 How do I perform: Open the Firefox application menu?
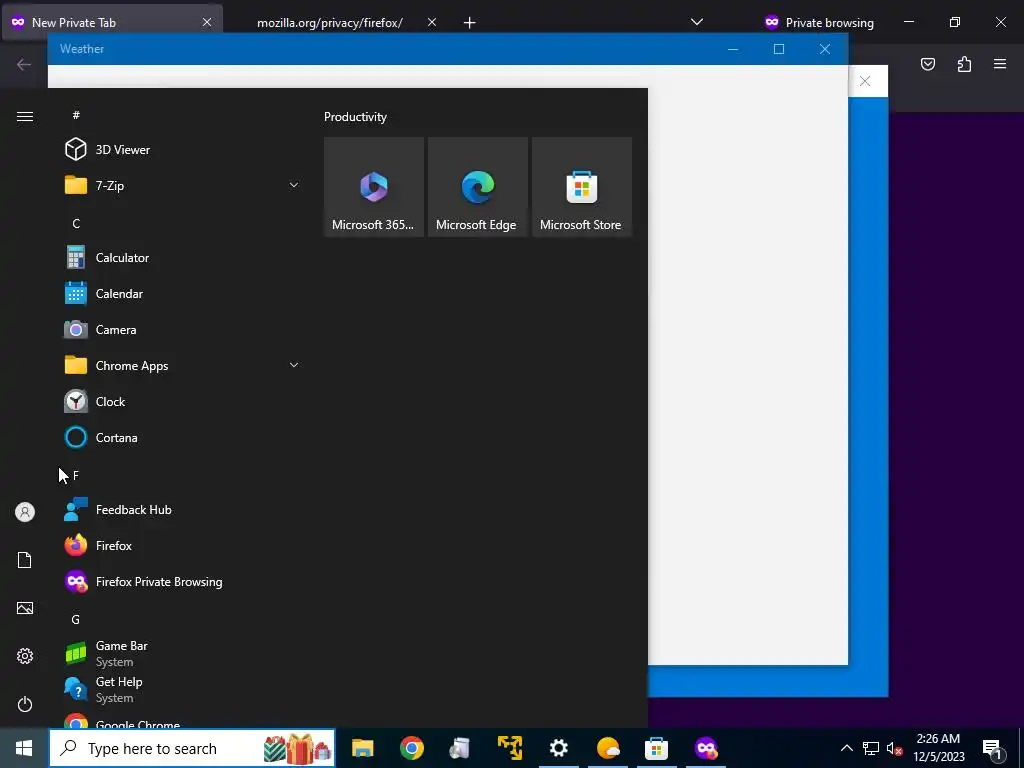[x=1000, y=64]
